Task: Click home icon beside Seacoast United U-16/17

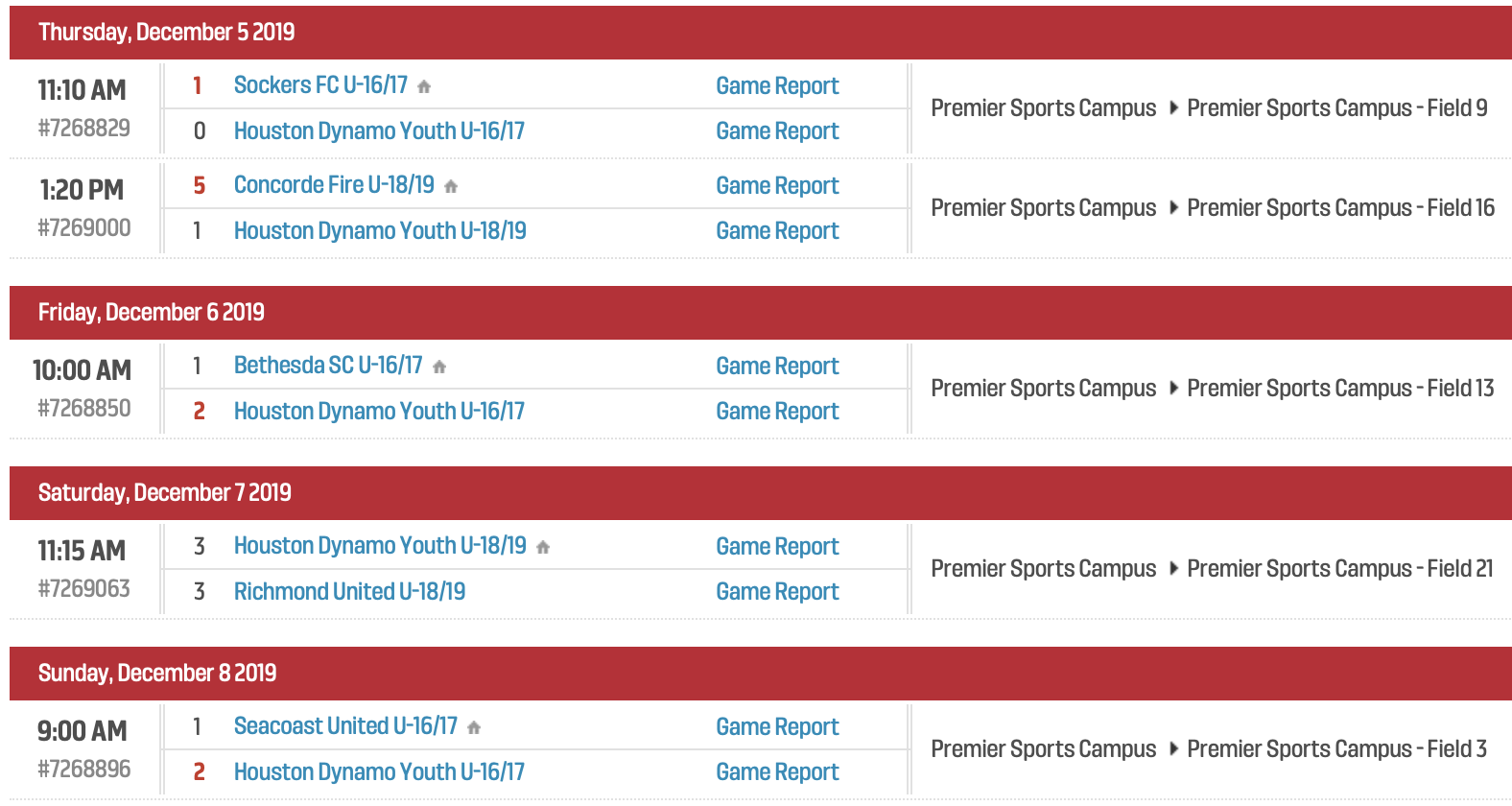Action: [x=474, y=727]
